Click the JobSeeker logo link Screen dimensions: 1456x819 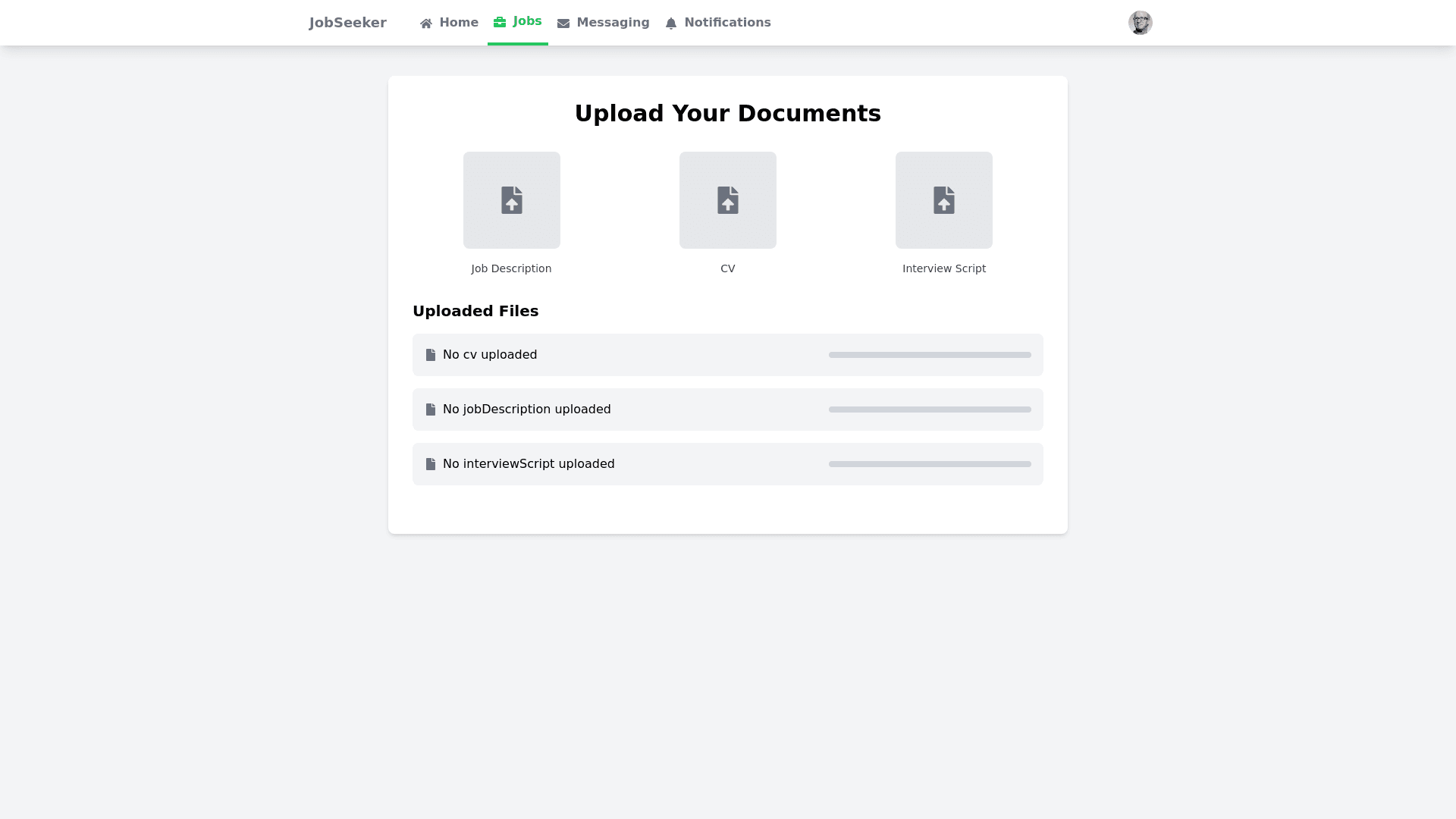pos(348,23)
